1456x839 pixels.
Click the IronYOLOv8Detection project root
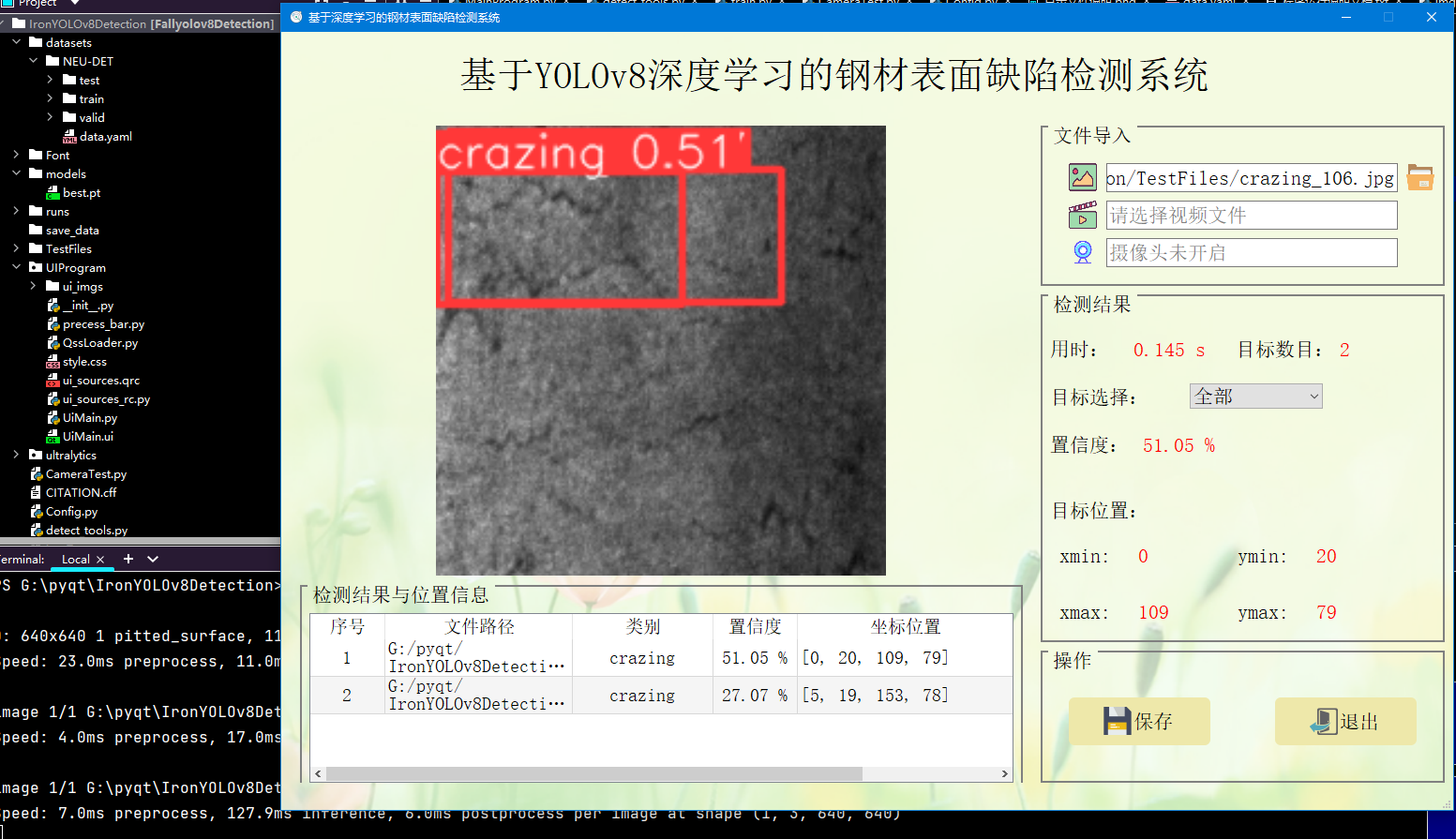click(143, 23)
